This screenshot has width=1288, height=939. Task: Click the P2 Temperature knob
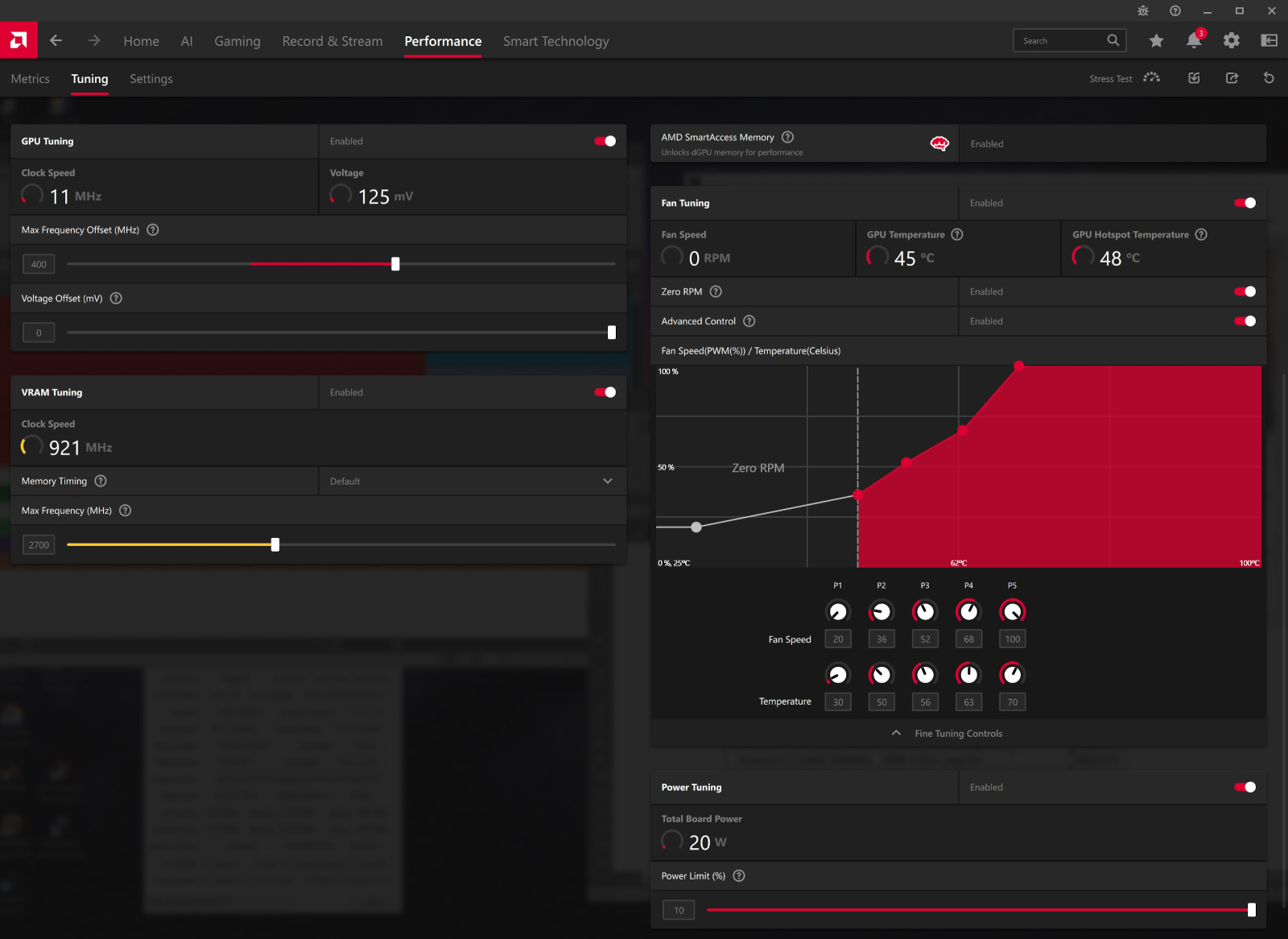881,674
